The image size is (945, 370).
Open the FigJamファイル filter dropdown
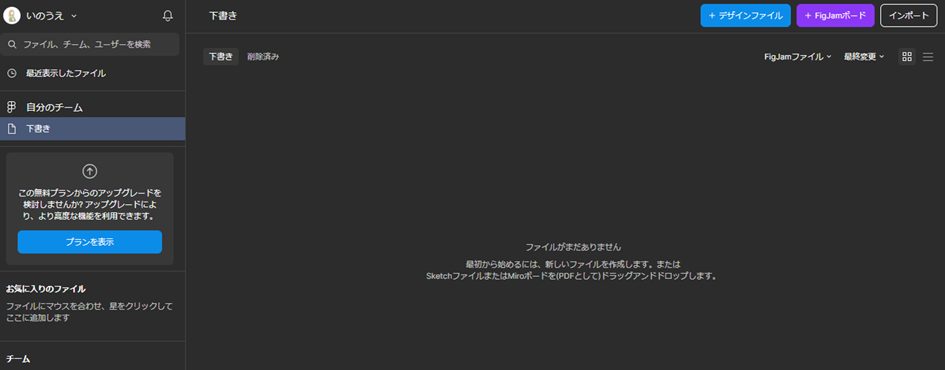pos(798,57)
